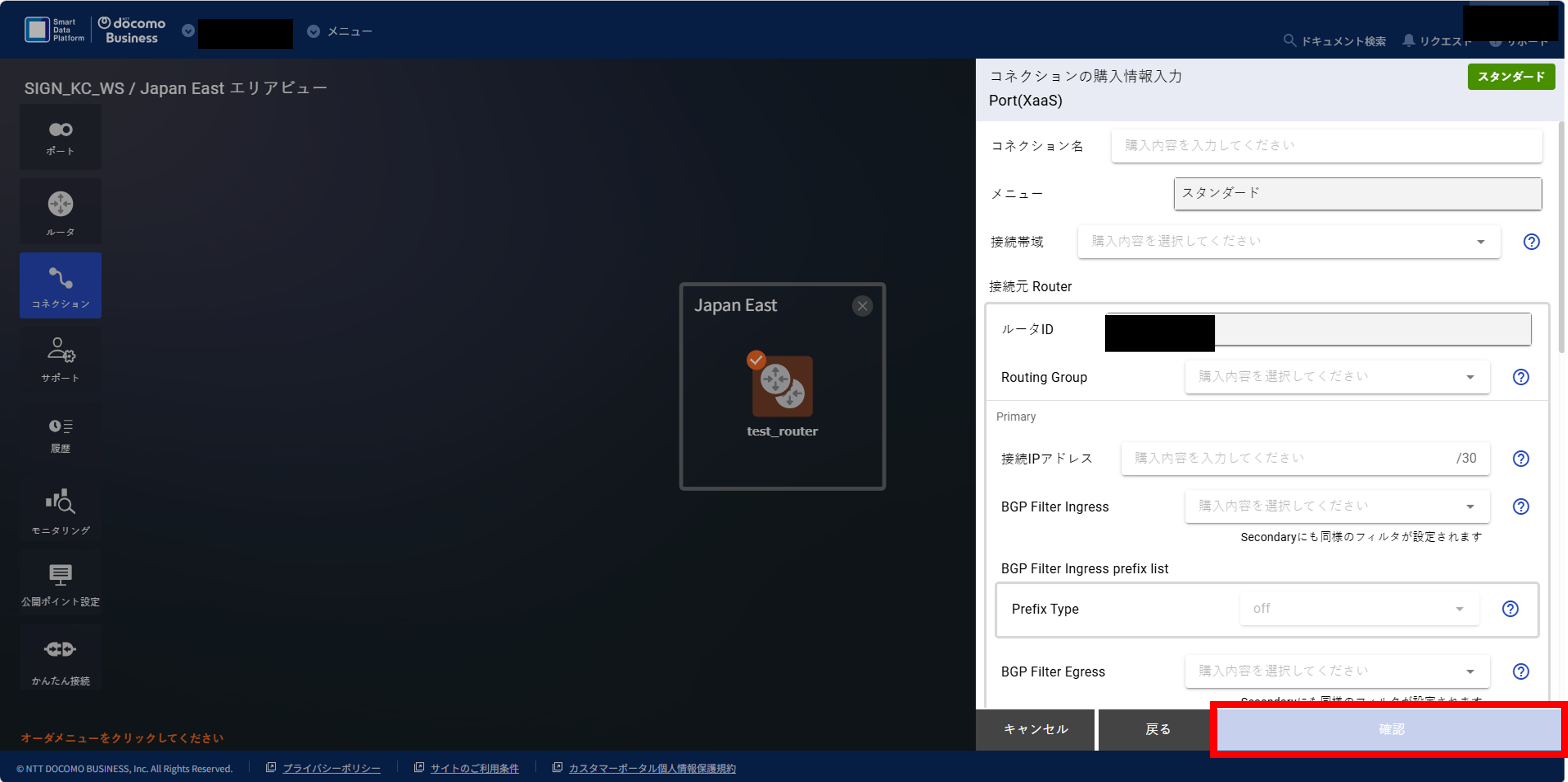This screenshot has height=782, width=1568.
Task: Click the form panel vertical scrollbar
Action: click(x=1560, y=237)
